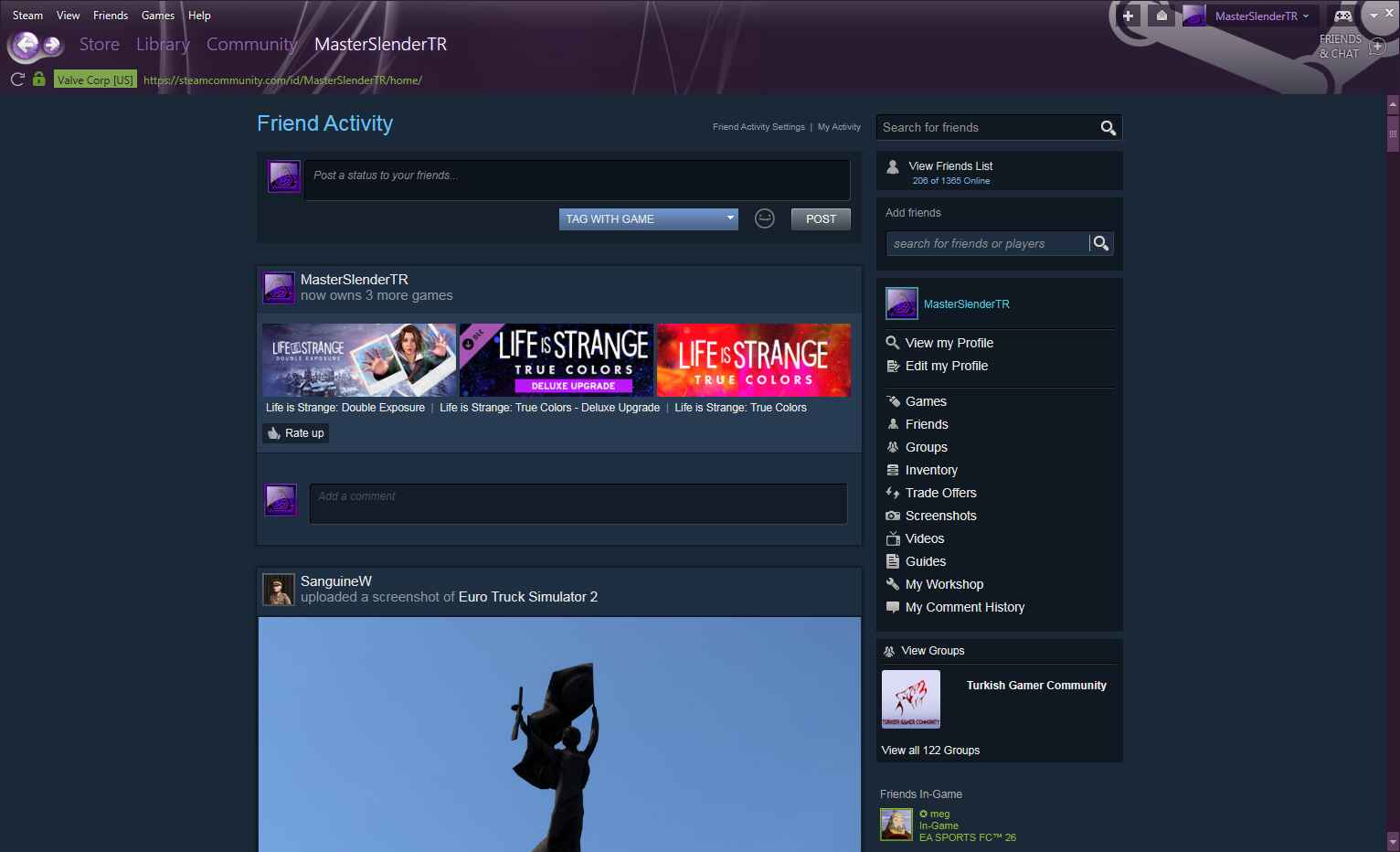Focus the Post a status field
The width and height of the screenshot is (1400, 852).
tap(578, 180)
